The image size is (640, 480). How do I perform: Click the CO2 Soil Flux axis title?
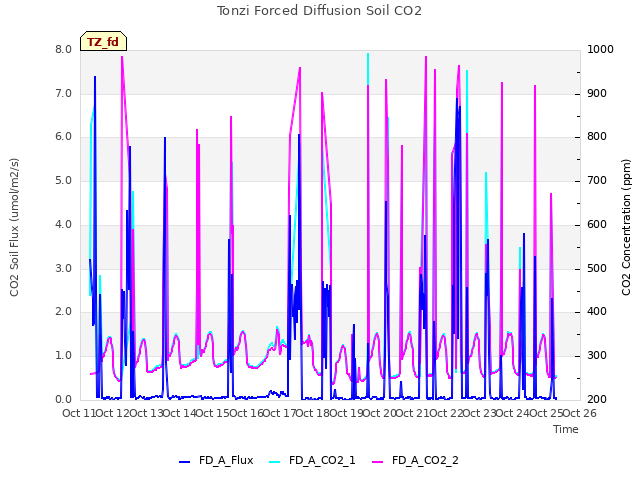point(14,227)
